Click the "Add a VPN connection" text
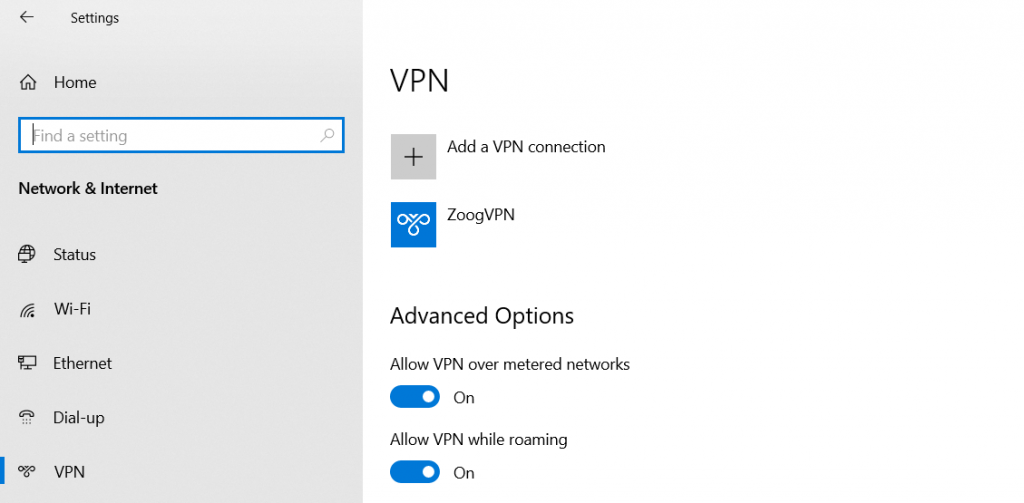 526,147
